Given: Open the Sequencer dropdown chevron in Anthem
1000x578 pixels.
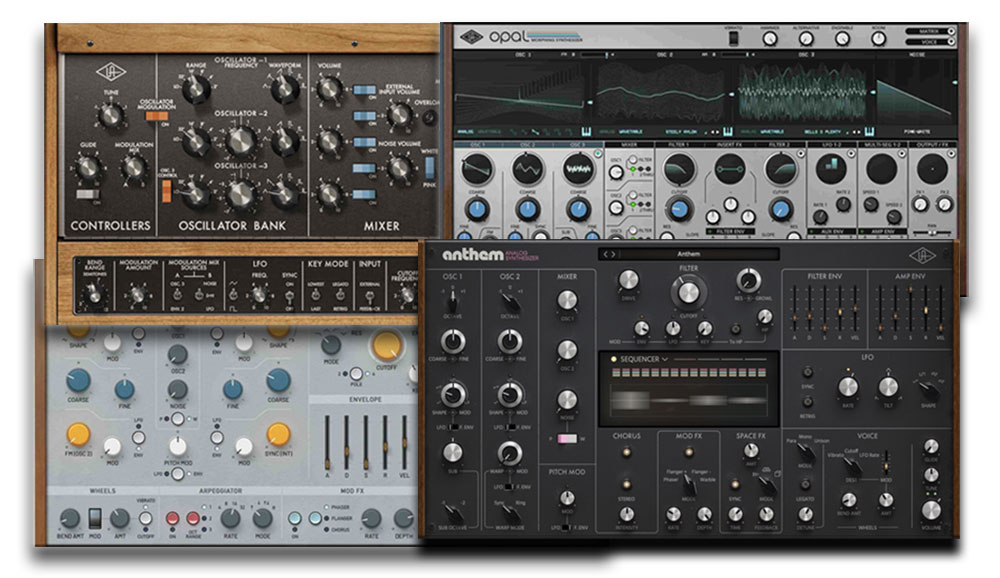Looking at the screenshot, I should 665,359.
